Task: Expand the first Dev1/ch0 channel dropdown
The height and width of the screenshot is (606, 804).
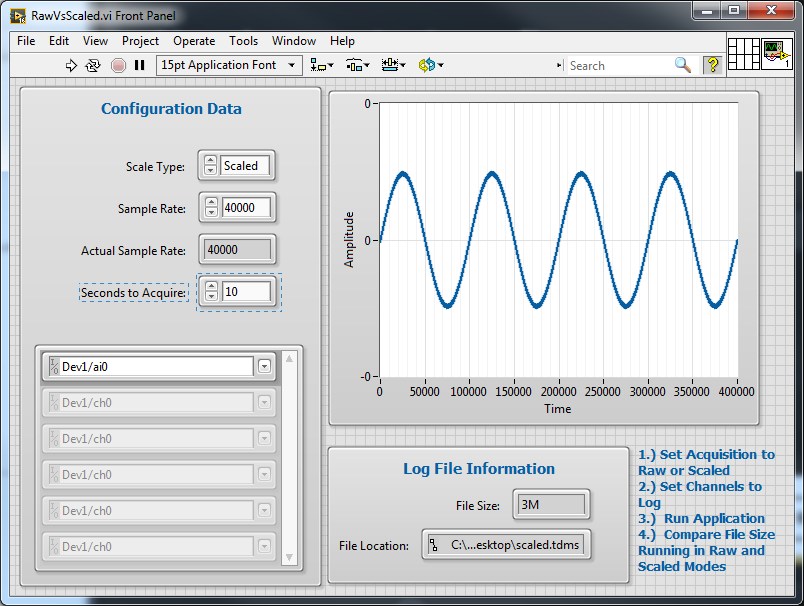Action: 263,403
